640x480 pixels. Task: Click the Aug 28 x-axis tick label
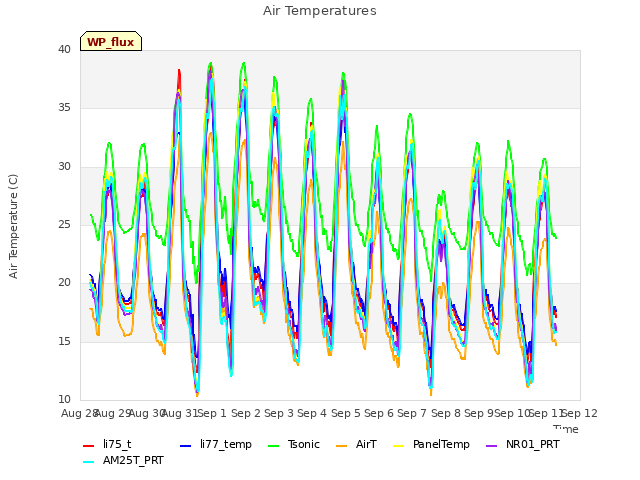tap(80, 413)
